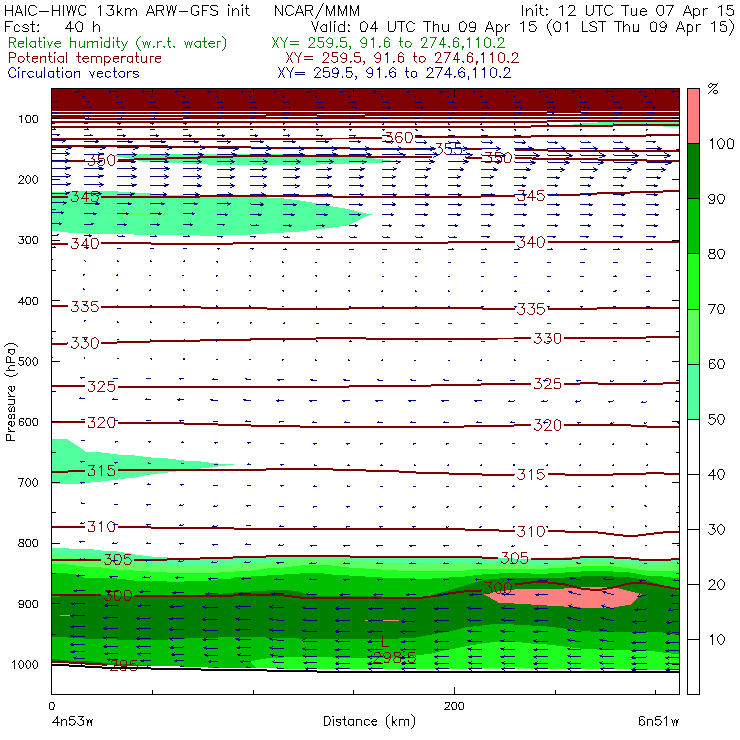The image size is (740, 740).
Task: Click the 700 hPa pressure tick label
Action: [28, 482]
